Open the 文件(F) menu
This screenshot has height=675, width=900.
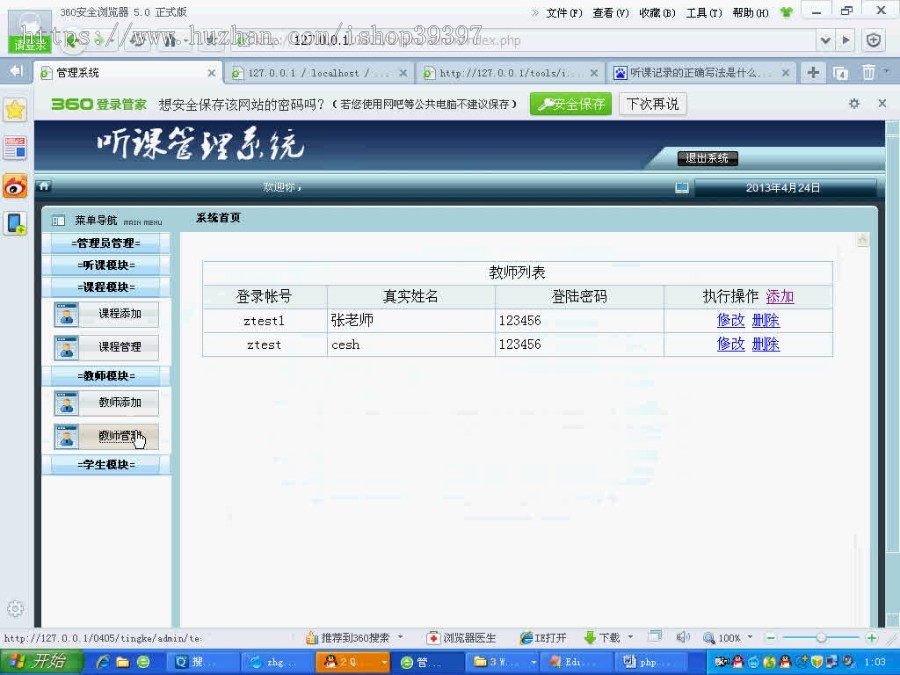564,13
